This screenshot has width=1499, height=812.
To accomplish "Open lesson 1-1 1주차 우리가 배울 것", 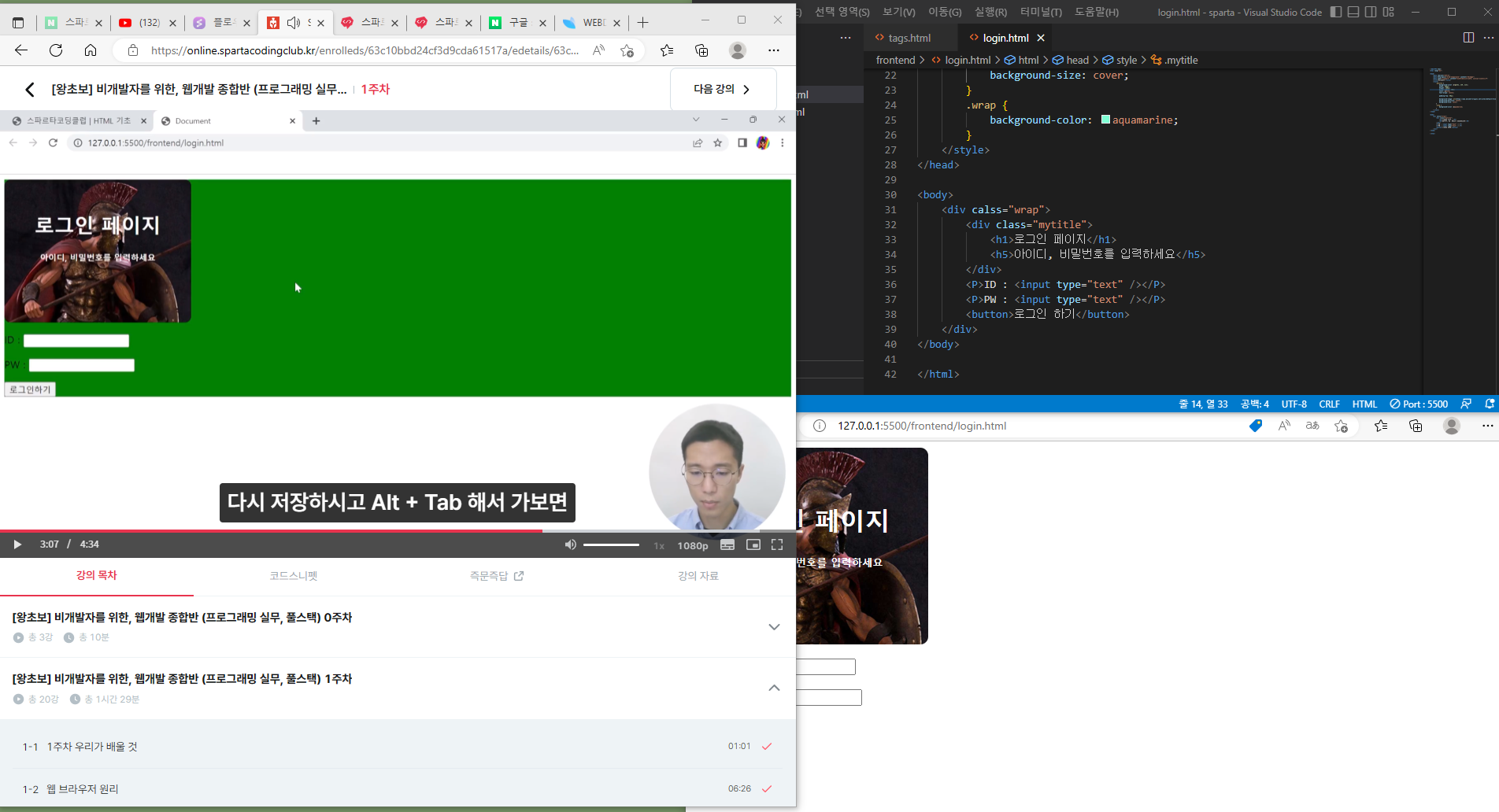I will click(x=398, y=746).
